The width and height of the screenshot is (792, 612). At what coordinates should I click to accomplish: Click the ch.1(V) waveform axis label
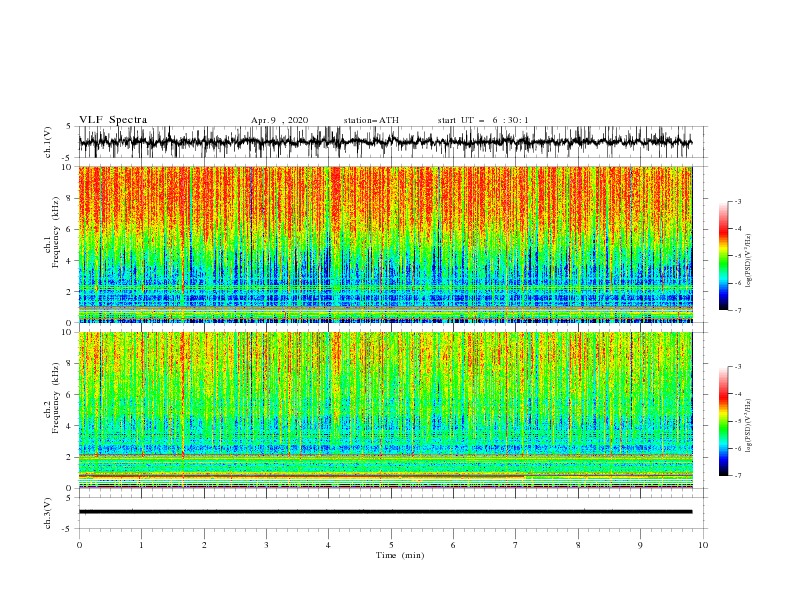[48, 142]
